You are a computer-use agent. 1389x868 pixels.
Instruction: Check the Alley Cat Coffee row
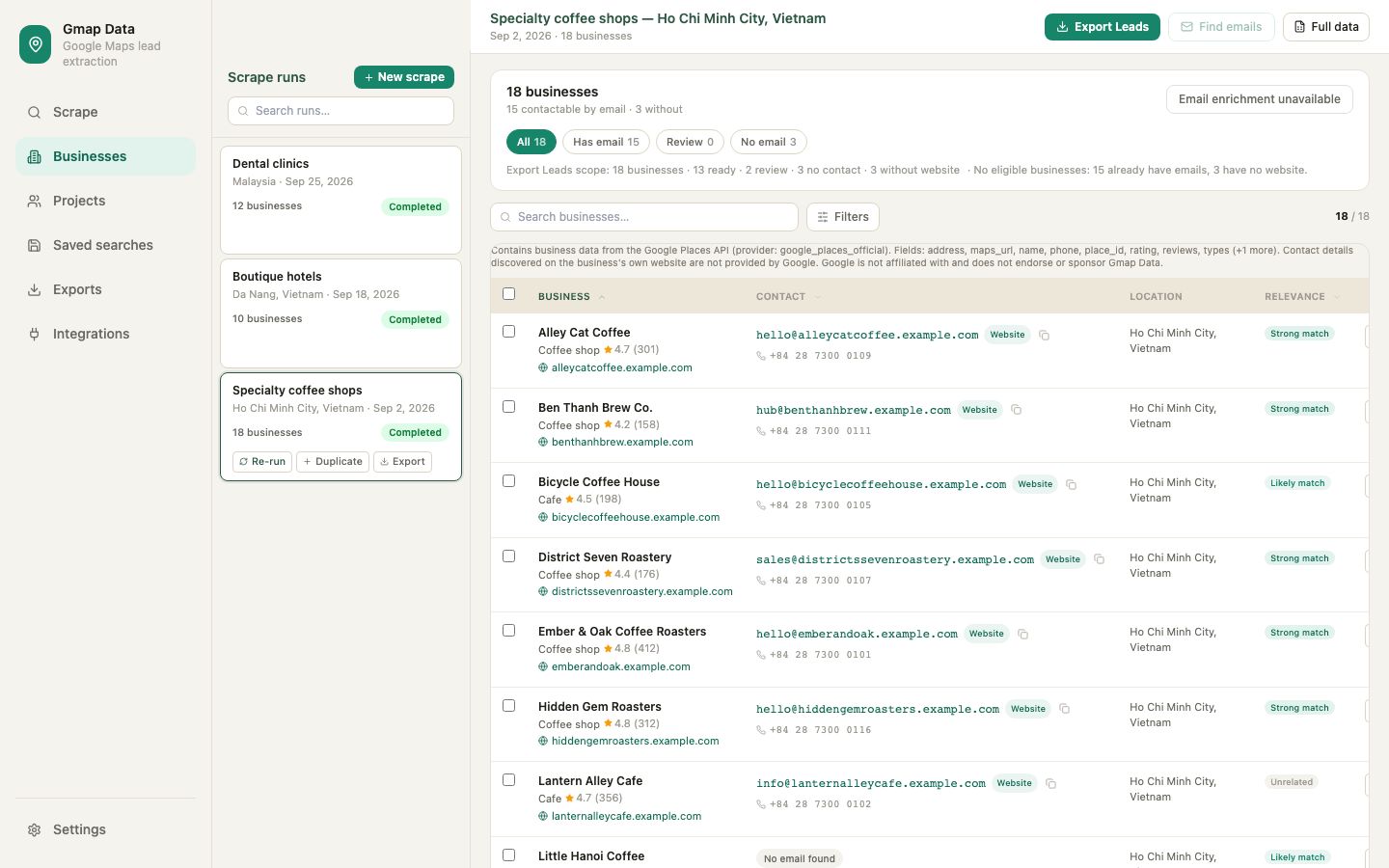pyautogui.click(x=509, y=332)
